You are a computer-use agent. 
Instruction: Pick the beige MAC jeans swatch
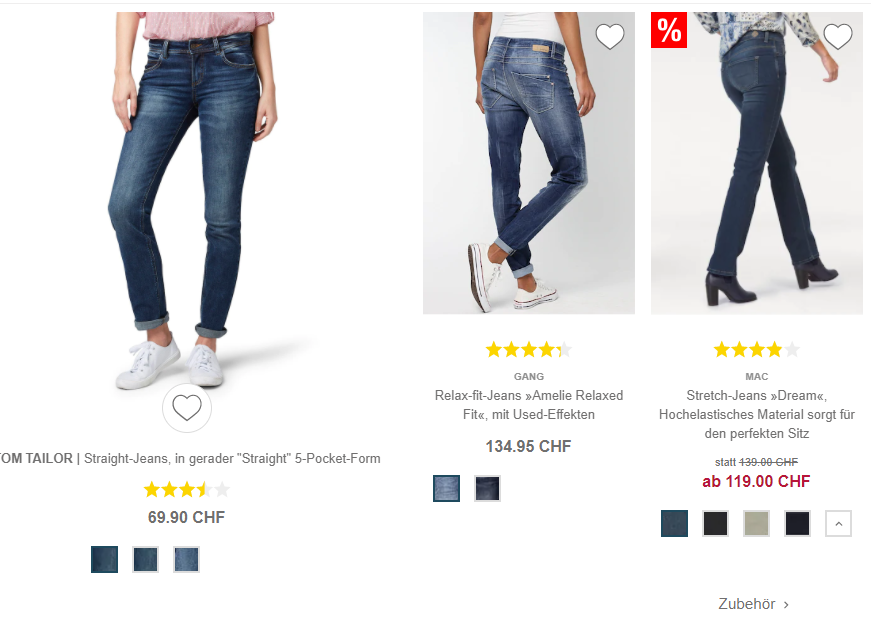click(x=756, y=523)
